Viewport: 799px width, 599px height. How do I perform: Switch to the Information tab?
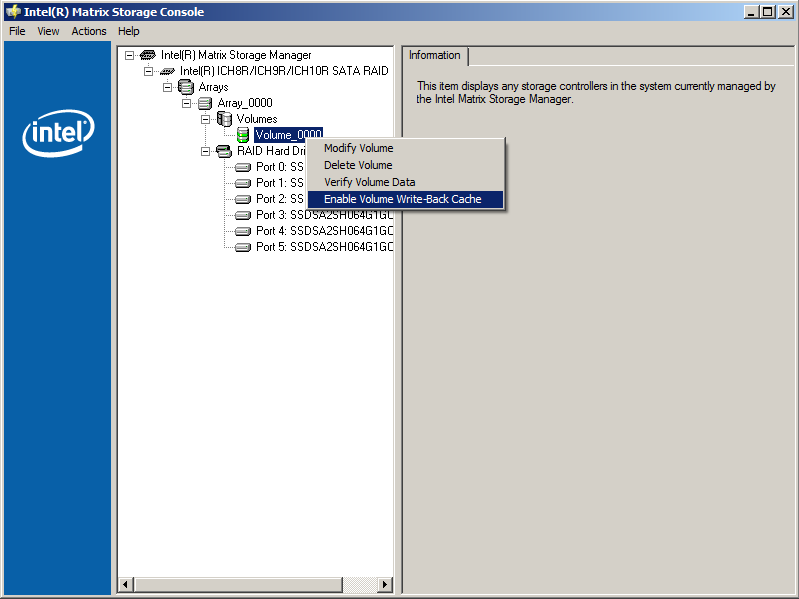click(435, 55)
